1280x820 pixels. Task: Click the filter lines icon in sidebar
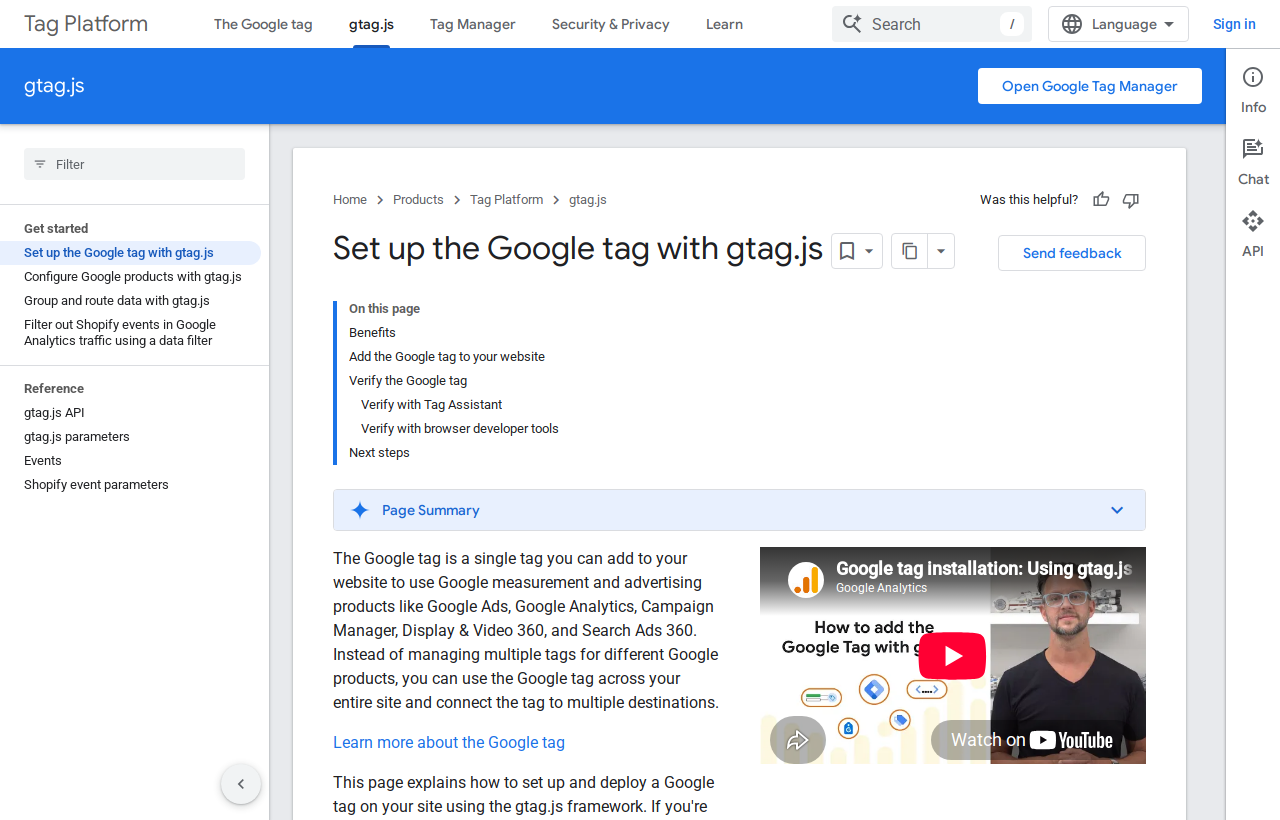[x=40, y=164]
